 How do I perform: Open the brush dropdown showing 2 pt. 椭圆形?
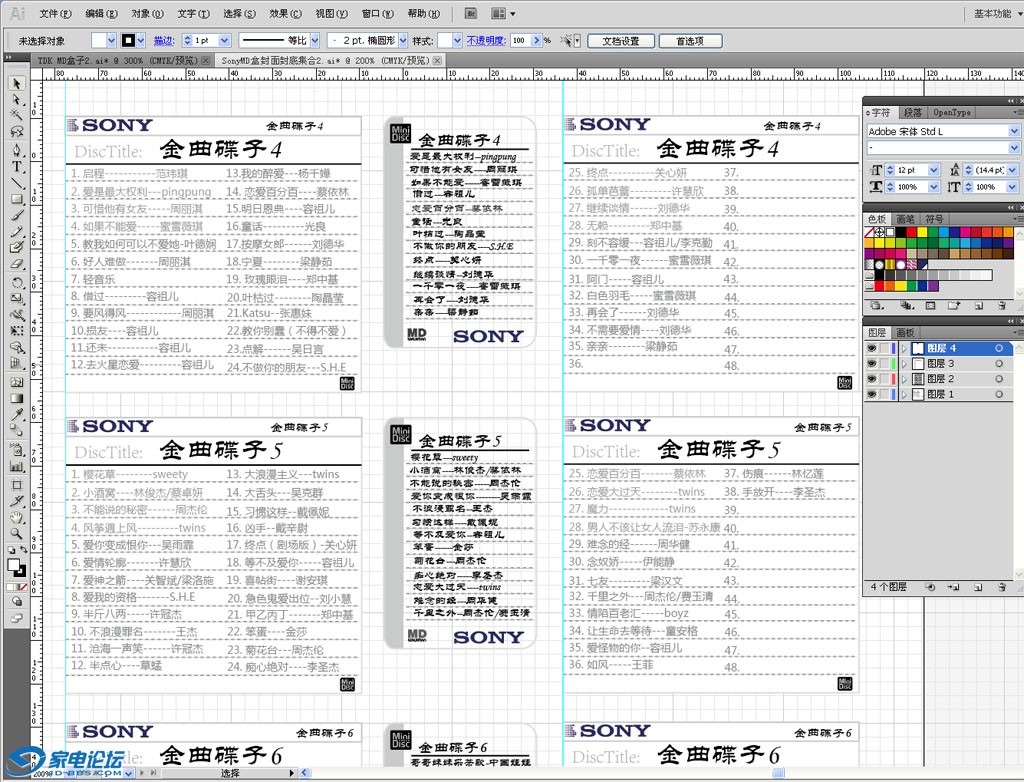pos(403,41)
